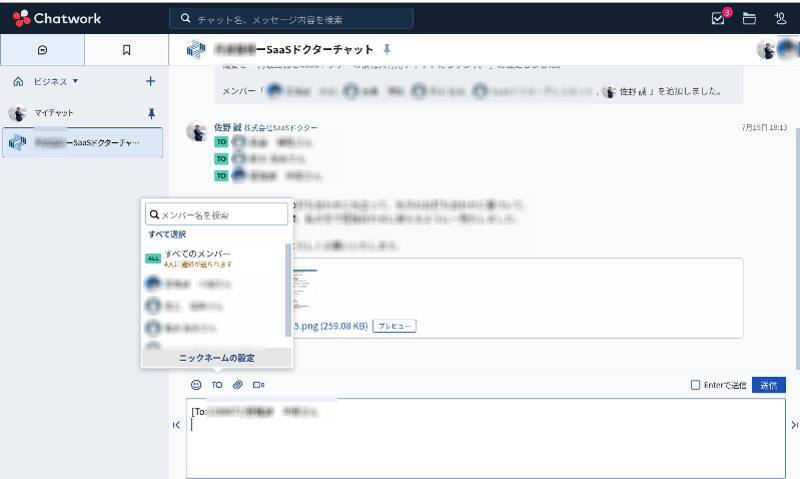
Task: Click the pin icon next to chat title
Action: coord(387,49)
